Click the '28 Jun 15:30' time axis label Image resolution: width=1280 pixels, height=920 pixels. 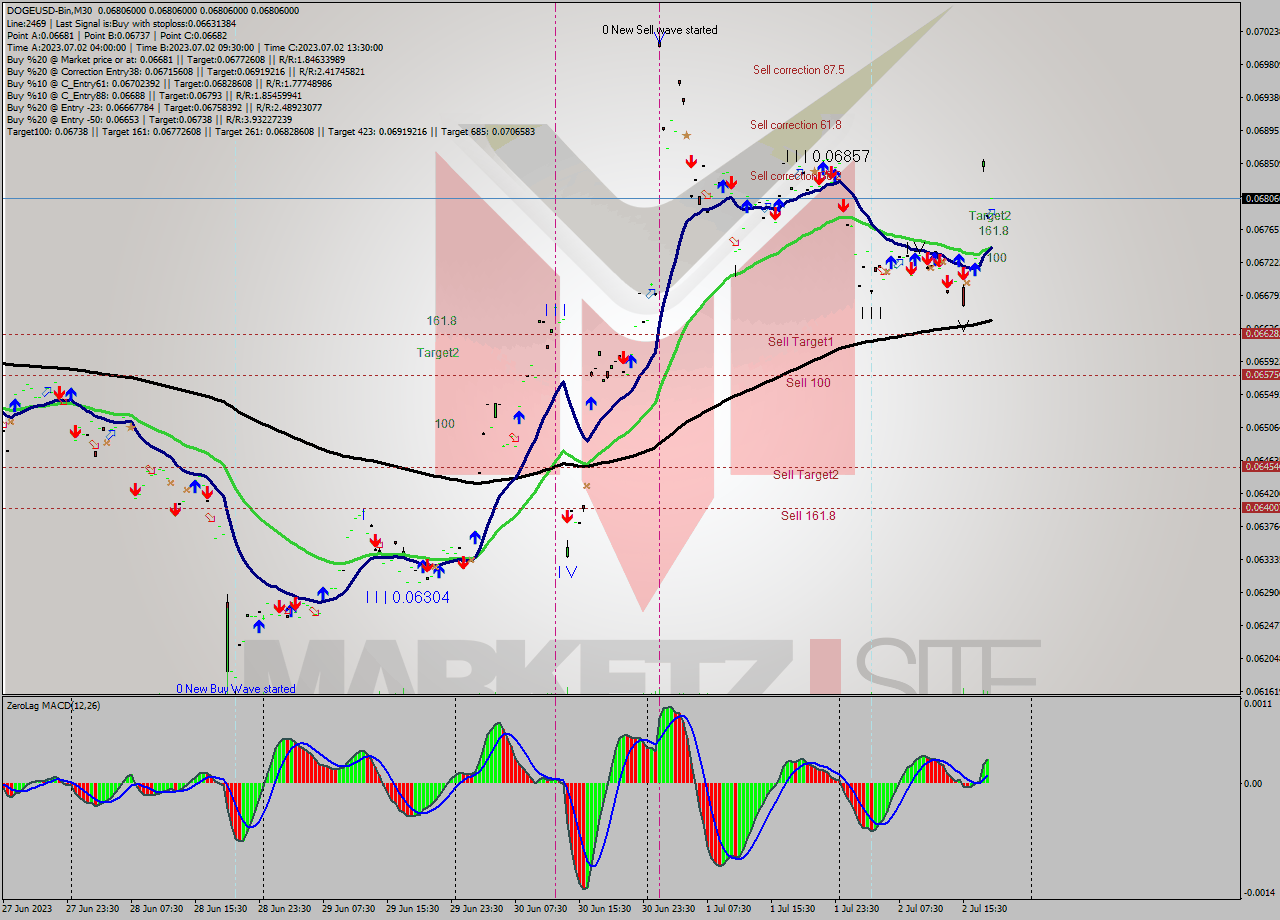pos(221,909)
